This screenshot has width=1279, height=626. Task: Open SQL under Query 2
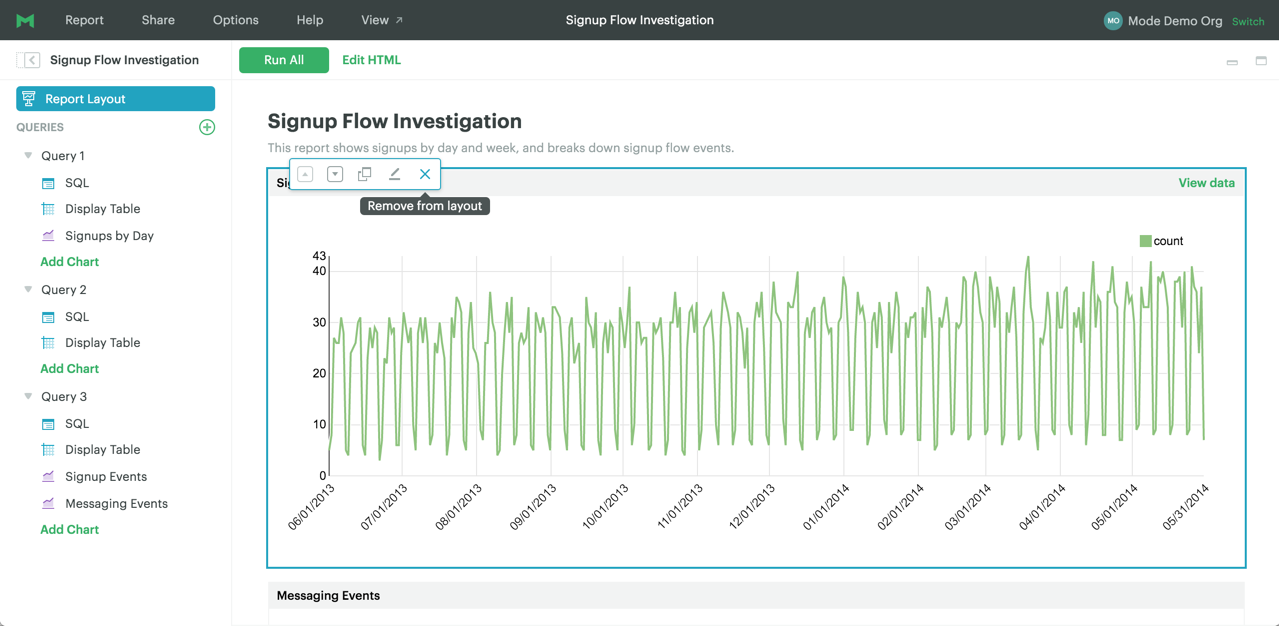tap(77, 317)
